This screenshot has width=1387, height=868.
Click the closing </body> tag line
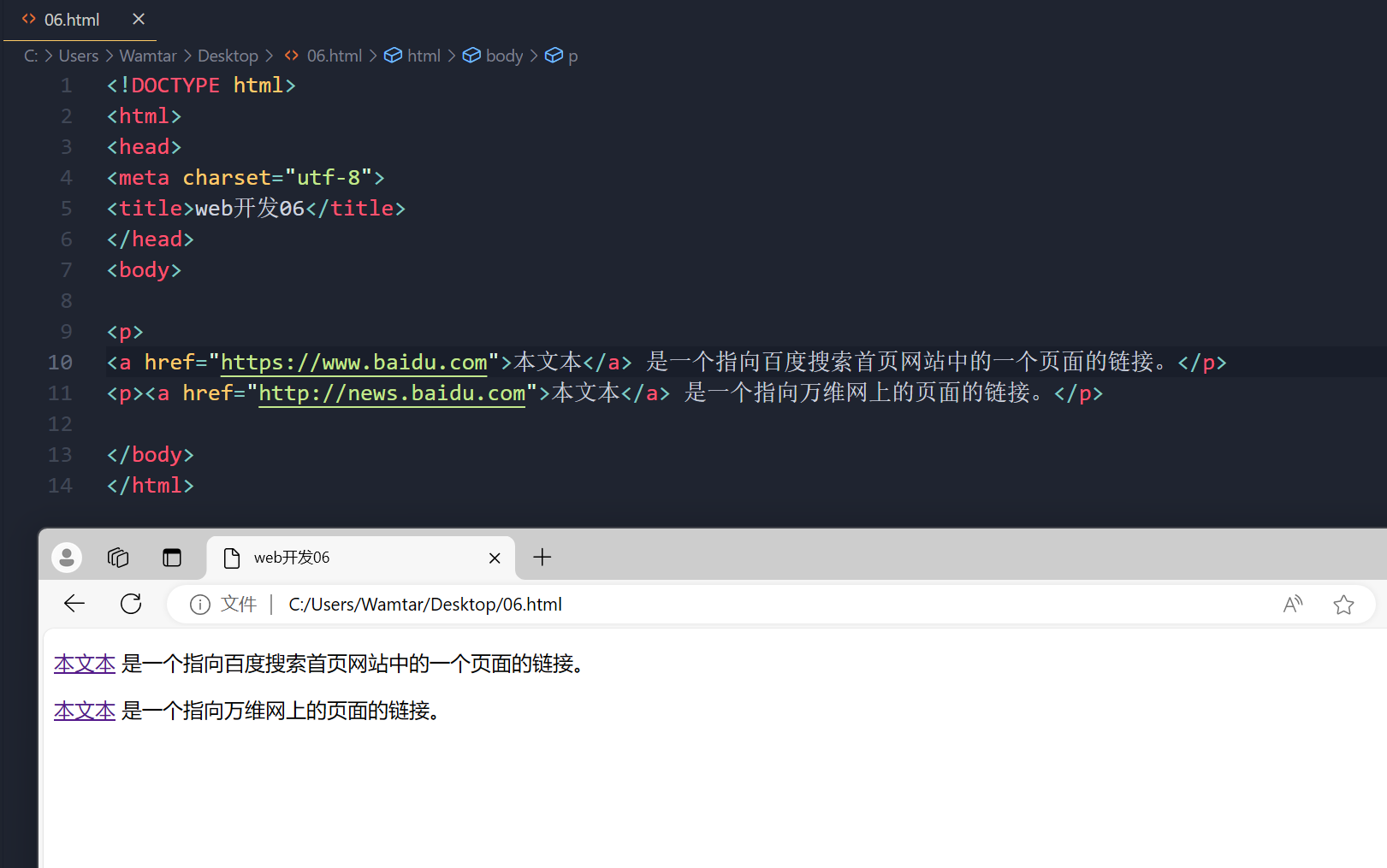pos(151,455)
